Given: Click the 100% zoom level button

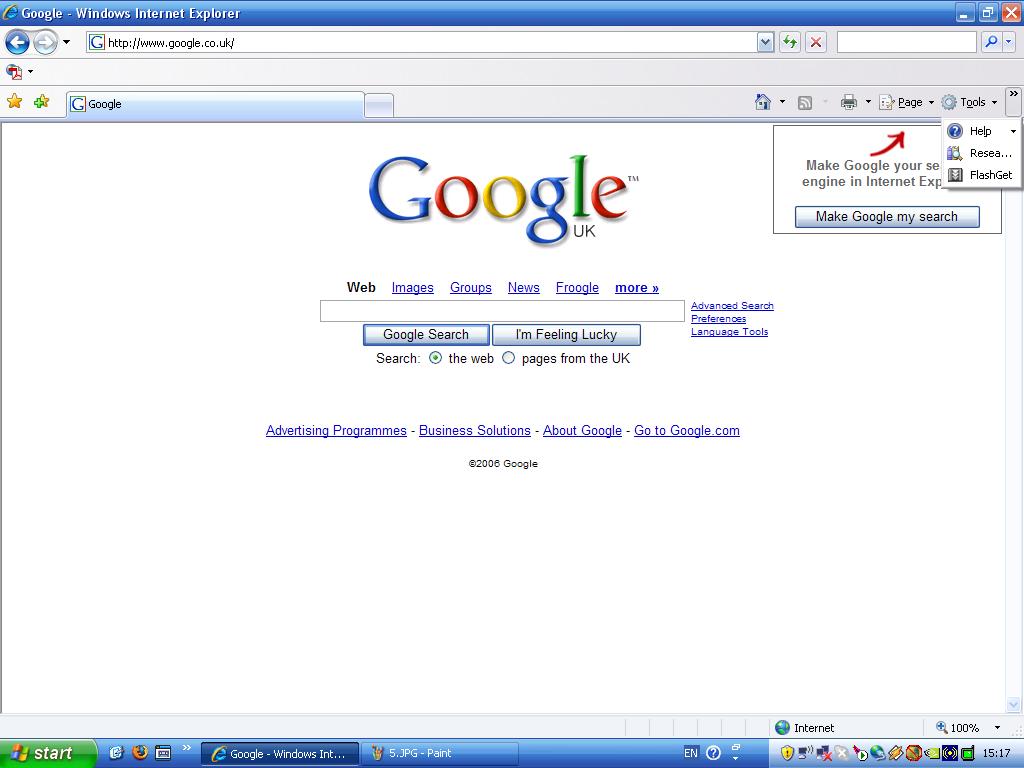Looking at the screenshot, I should click(x=957, y=728).
